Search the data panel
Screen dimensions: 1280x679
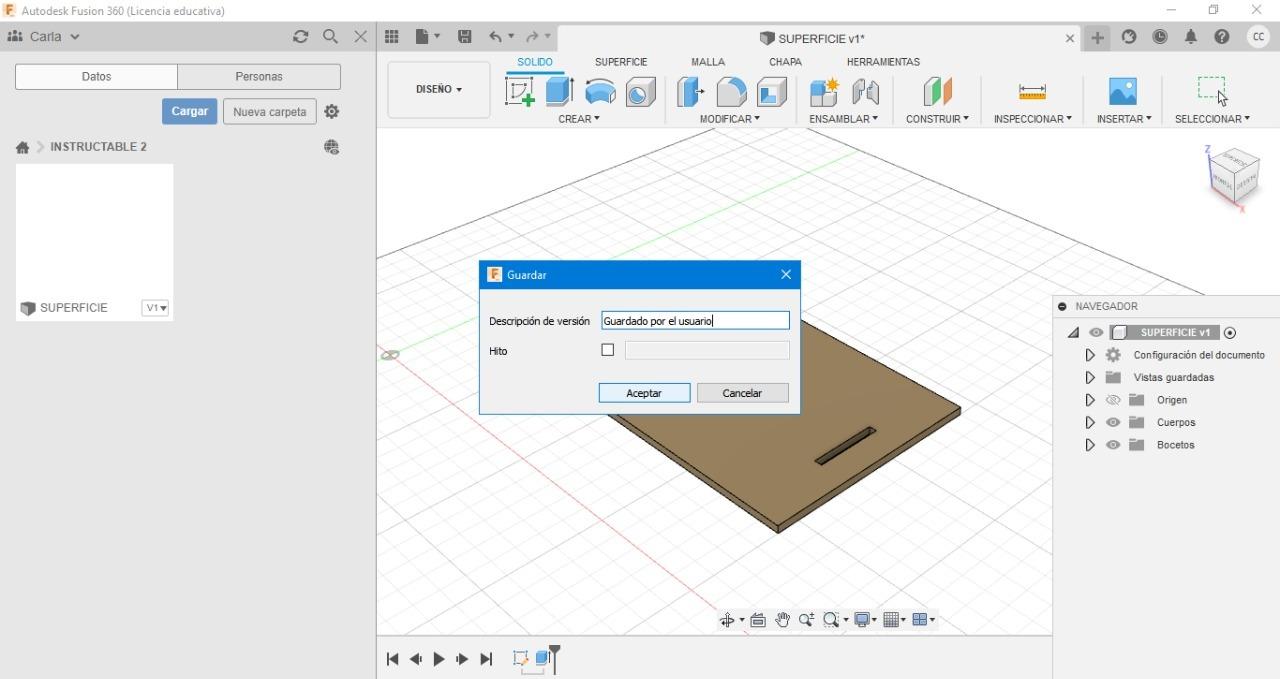(x=330, y=36)
